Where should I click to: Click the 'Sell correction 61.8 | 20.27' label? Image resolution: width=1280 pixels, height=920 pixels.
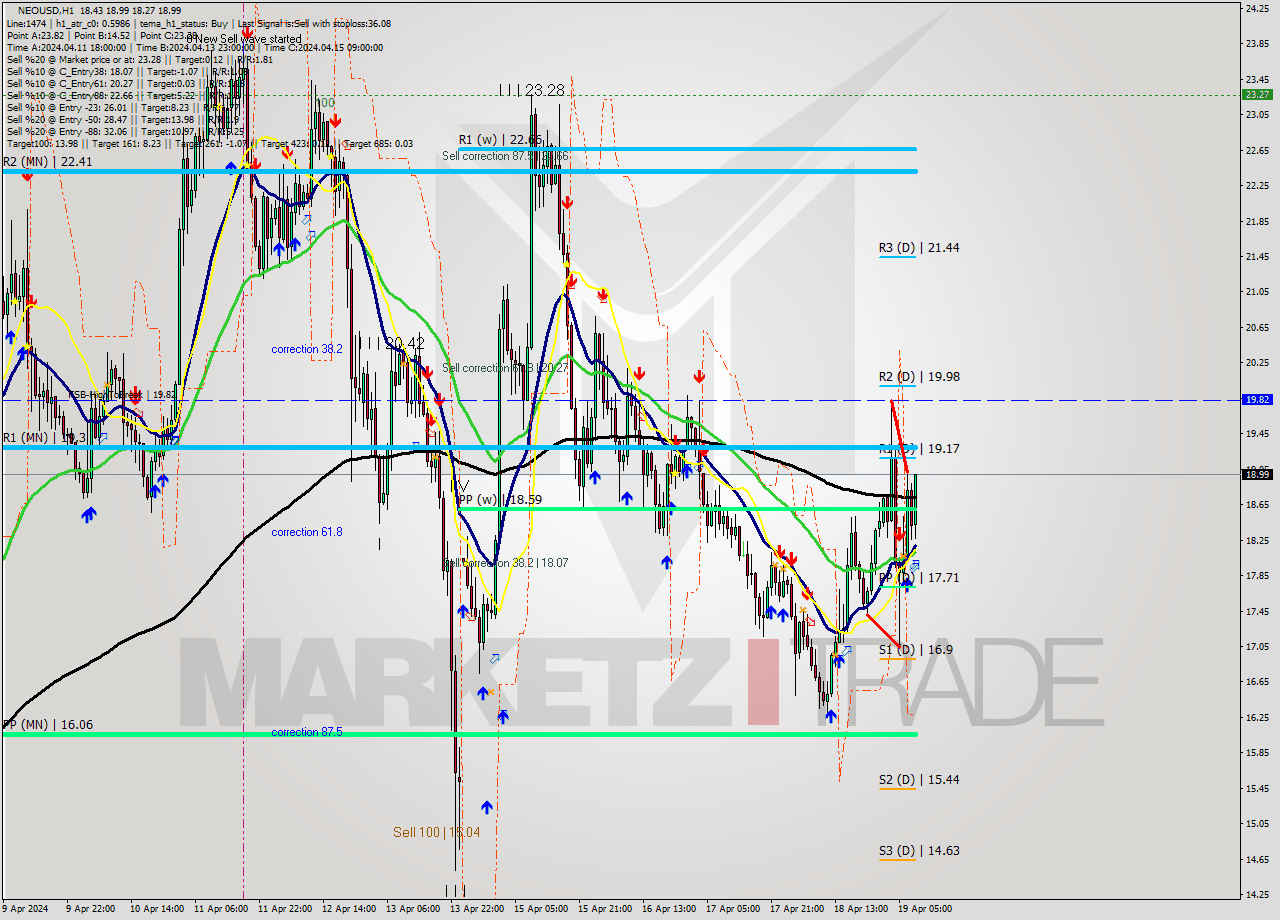coord(505,368)
